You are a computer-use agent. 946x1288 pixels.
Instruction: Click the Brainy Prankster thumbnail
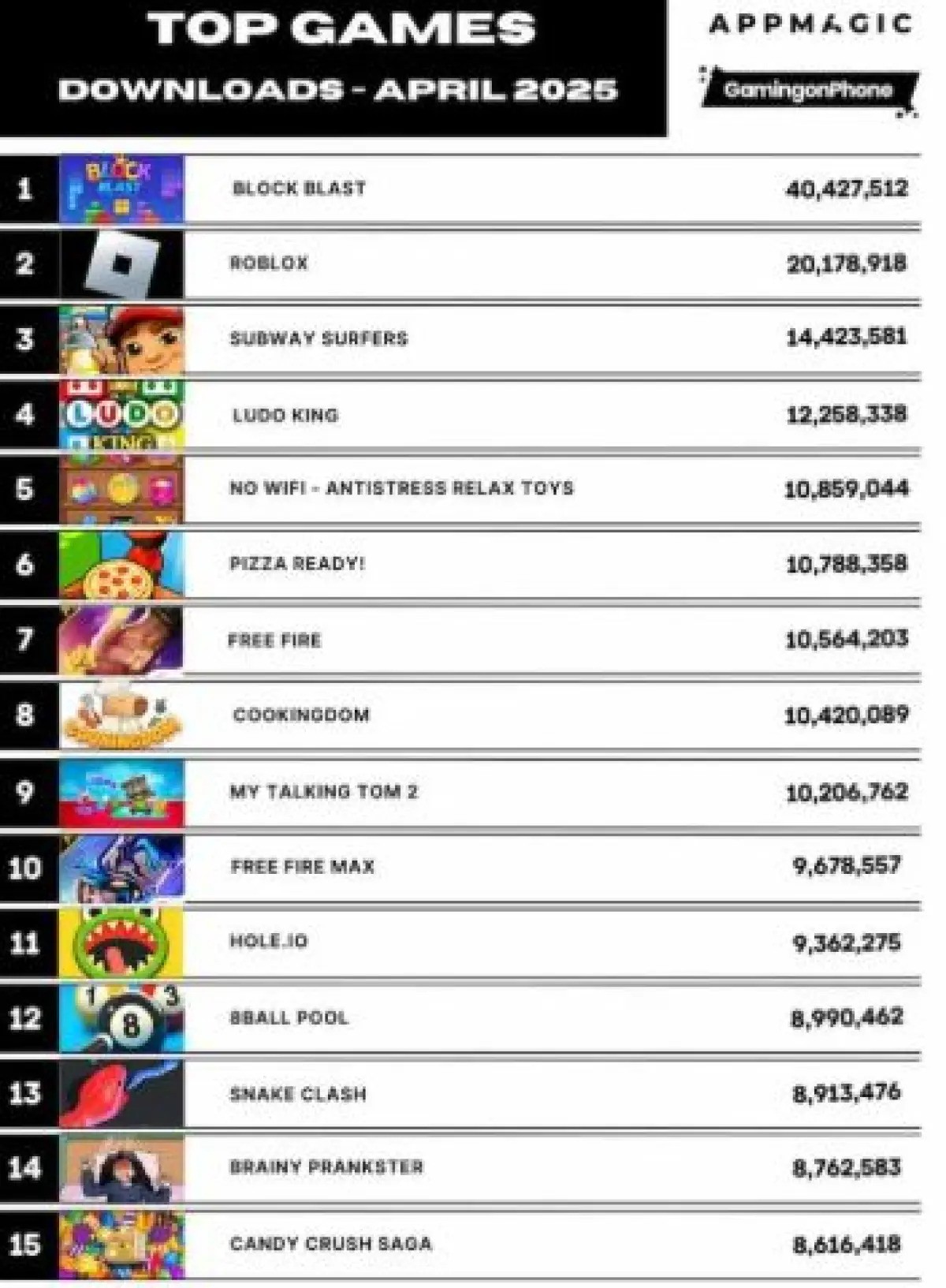coord(121,1169)
